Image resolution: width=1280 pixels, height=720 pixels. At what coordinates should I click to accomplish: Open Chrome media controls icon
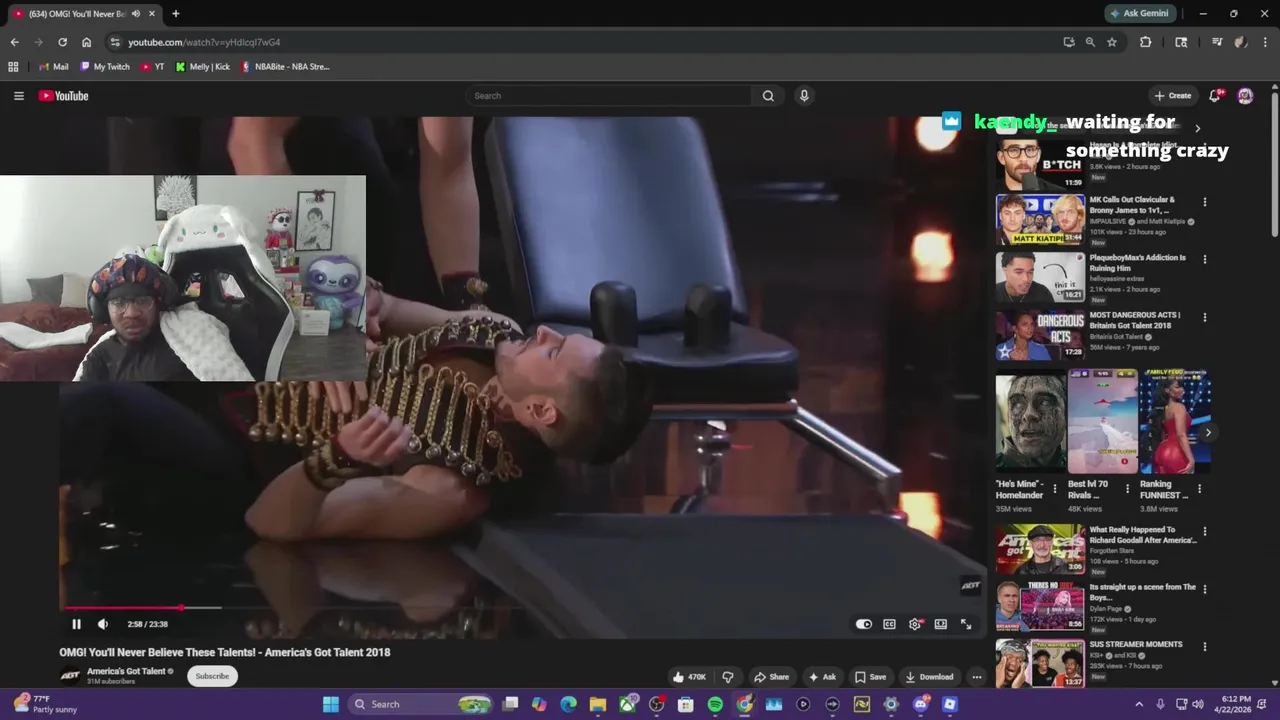1217,42
